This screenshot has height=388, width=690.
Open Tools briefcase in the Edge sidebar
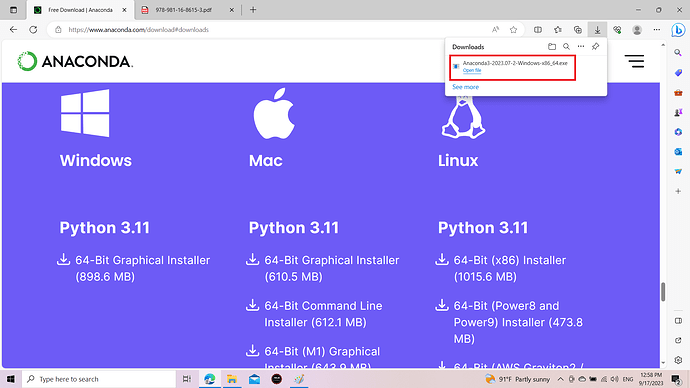pos(678,92)
